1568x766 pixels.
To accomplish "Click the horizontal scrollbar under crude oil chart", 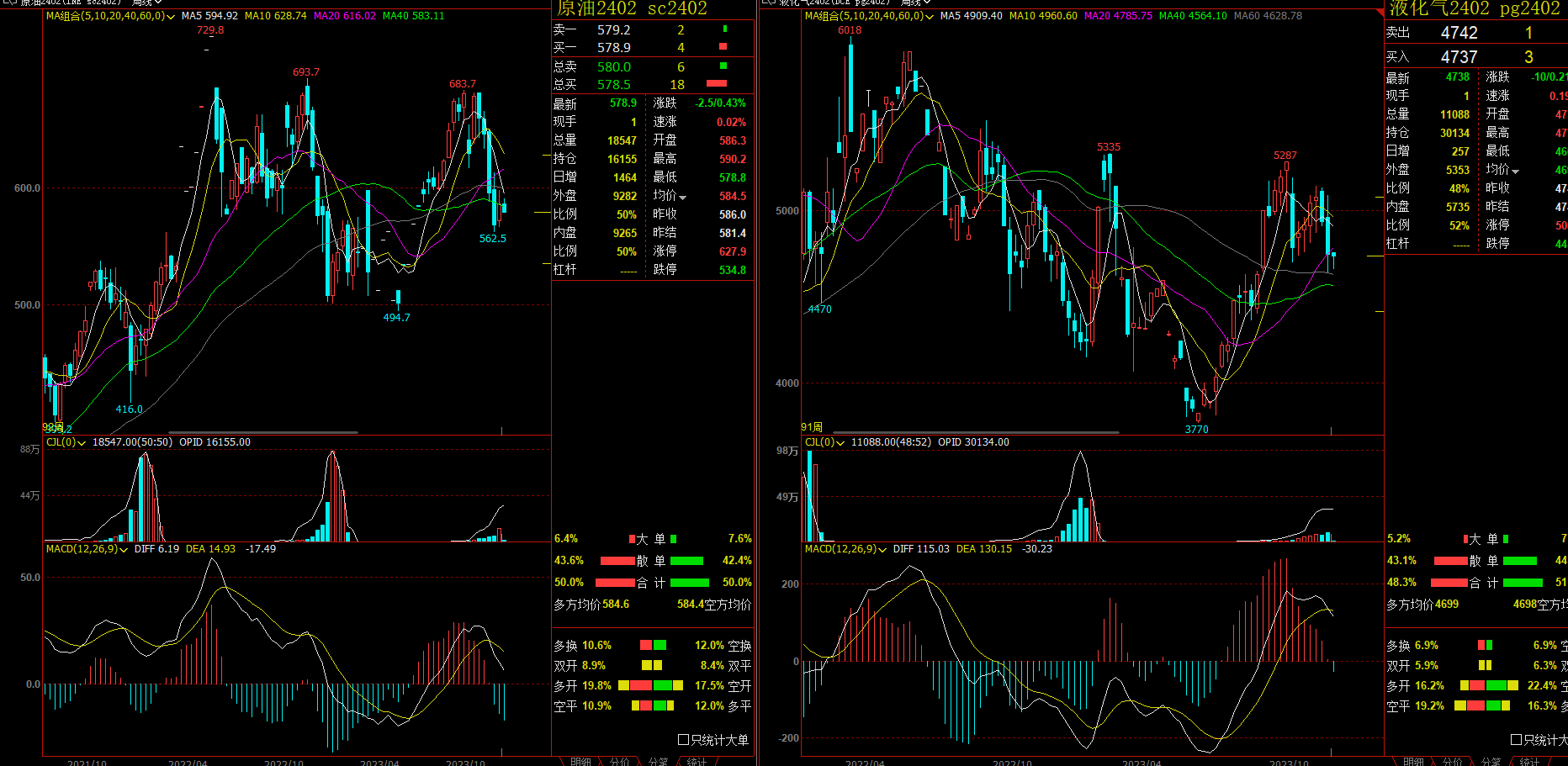I will click(262, 432).
